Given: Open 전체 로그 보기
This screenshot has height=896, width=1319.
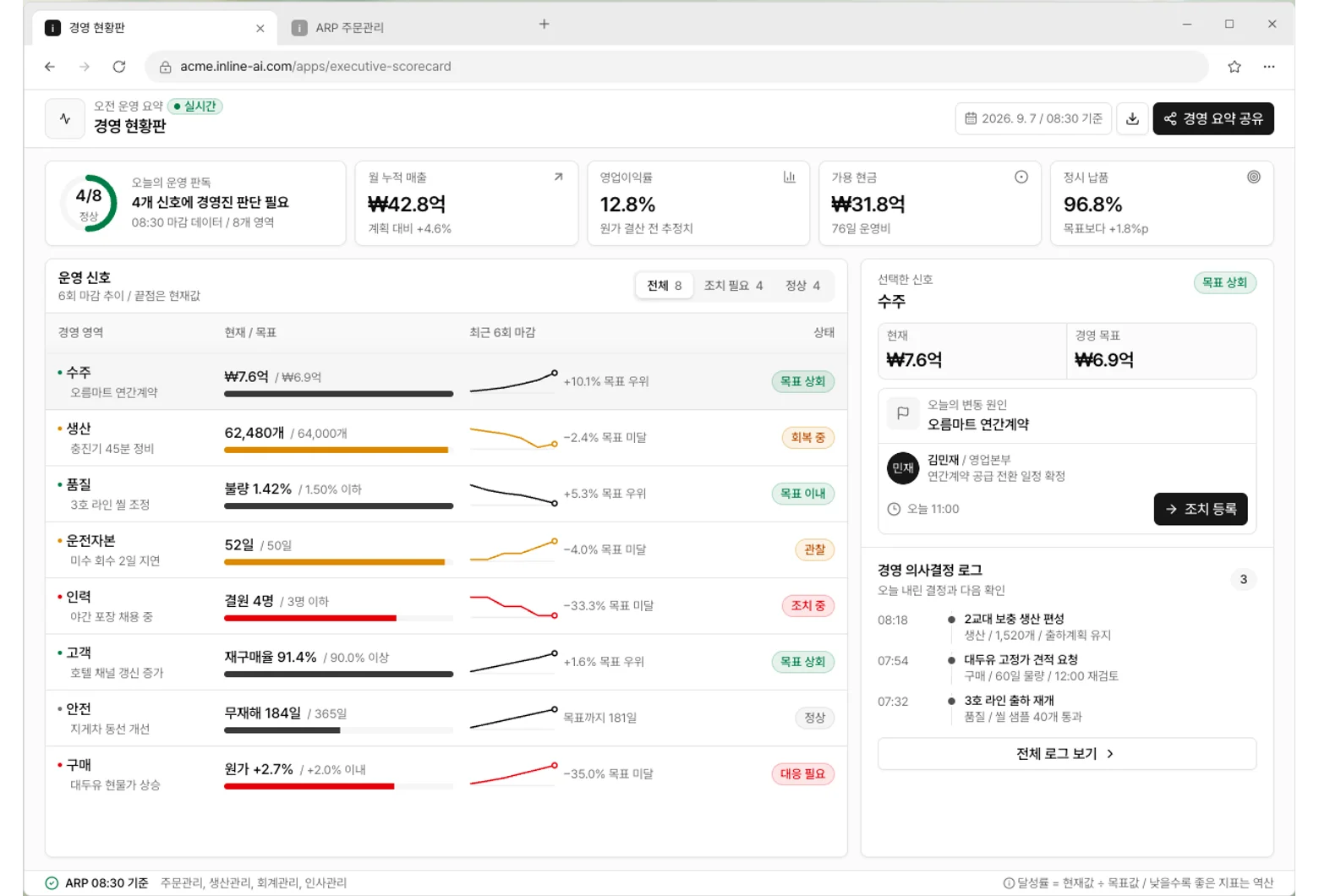Looking at the screenshot, I should tap(1066, 754).
